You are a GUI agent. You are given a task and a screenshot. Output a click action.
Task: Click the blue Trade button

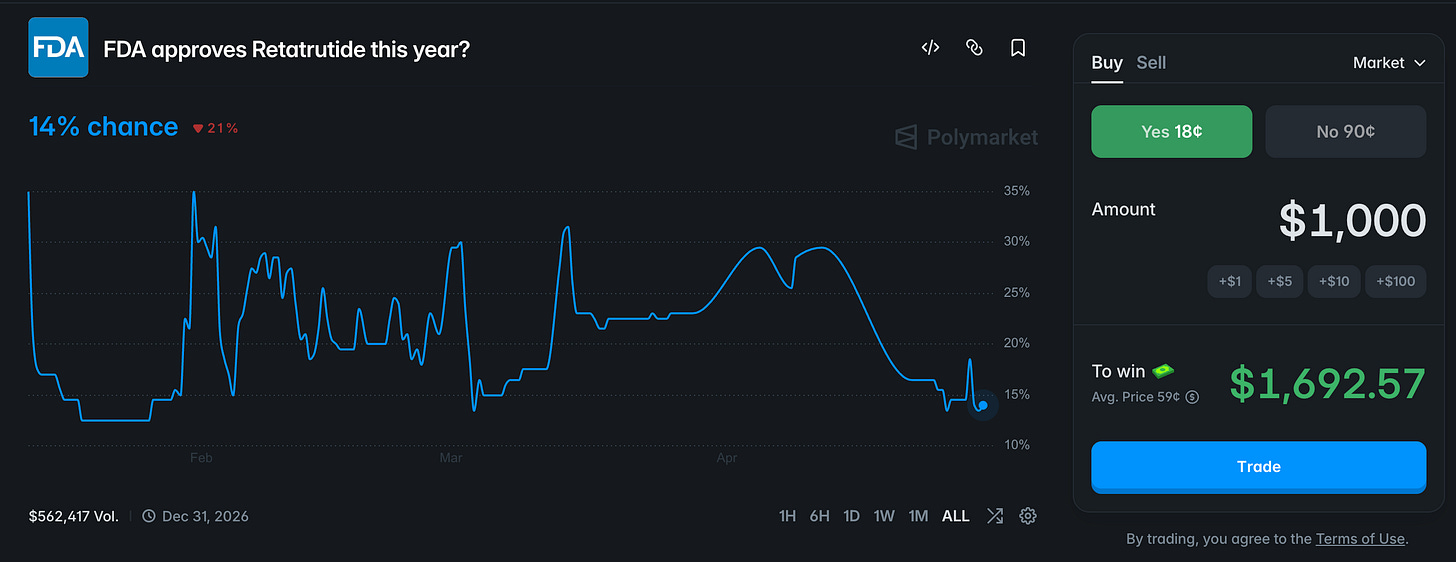point(1259,467)
